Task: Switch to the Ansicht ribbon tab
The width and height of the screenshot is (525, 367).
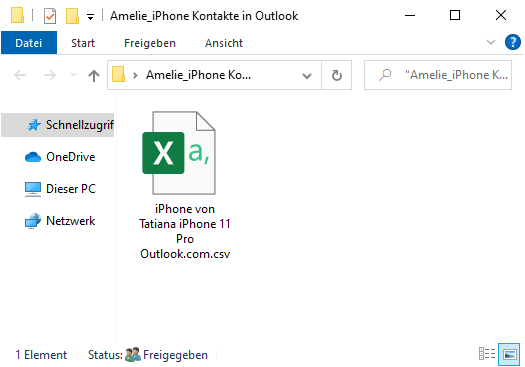Action: point(224,43)
